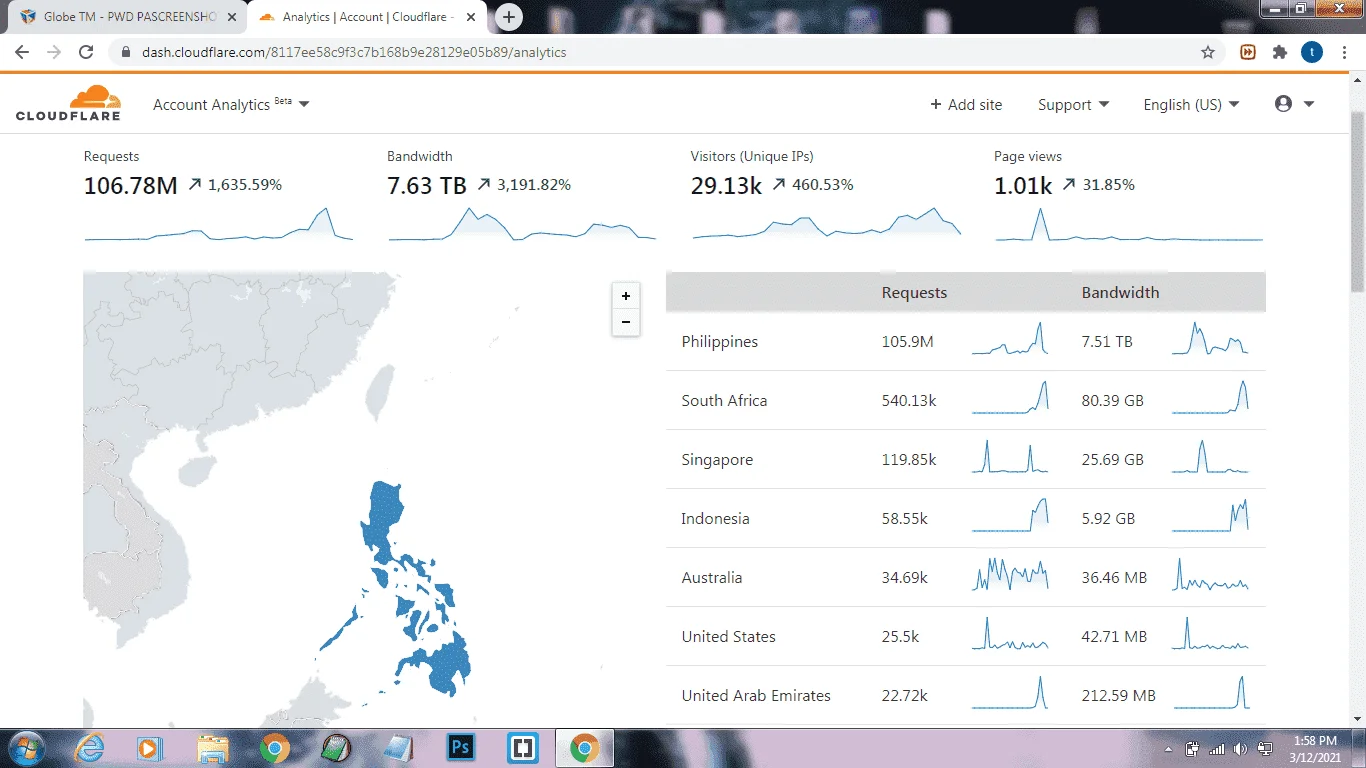Open Windows Explorer folder in the taskbar
The height and width of the screenshot is (768, 1366).
click(x=213, y=748)
